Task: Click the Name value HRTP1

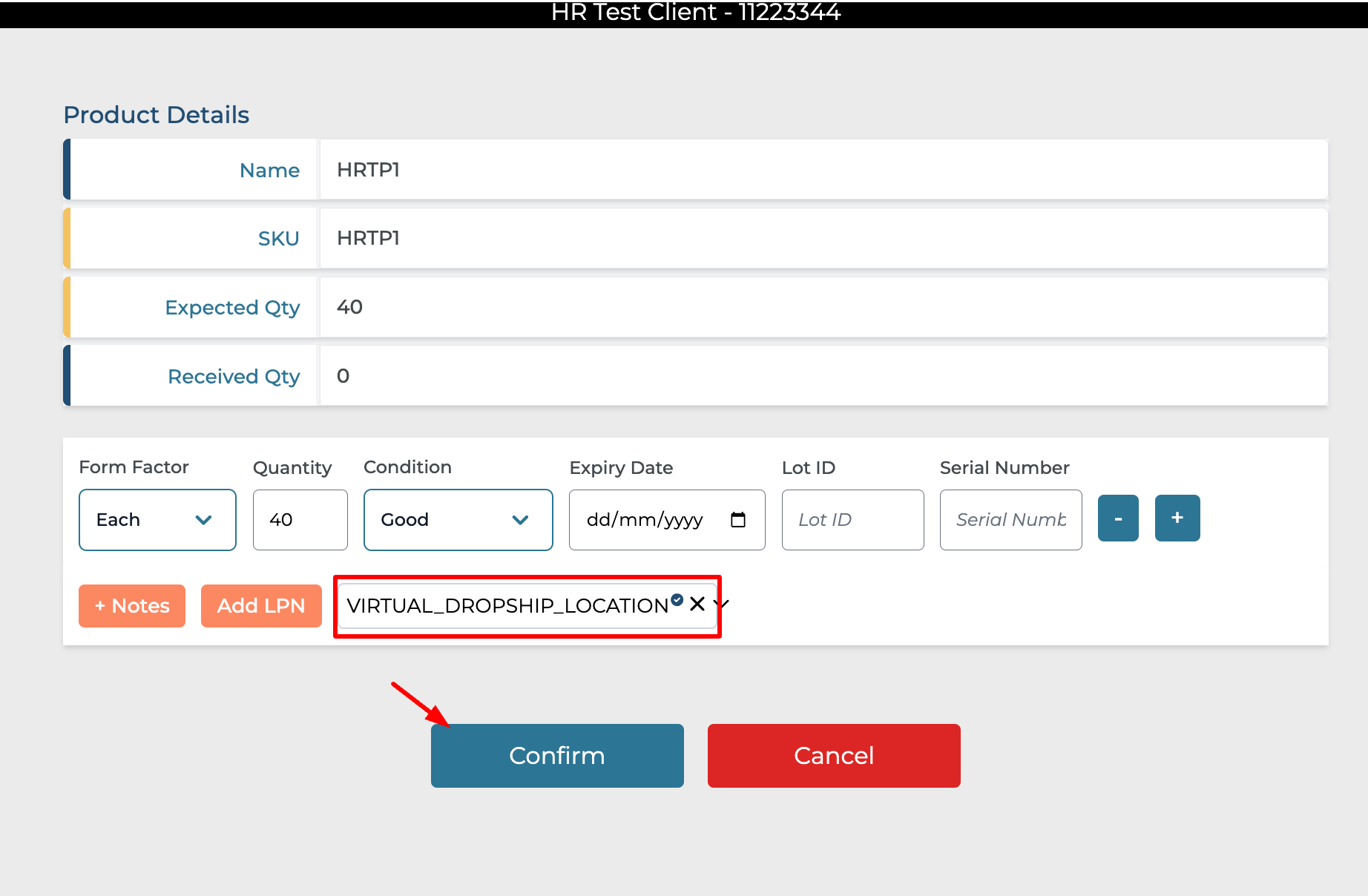Action: click(x=368, y=170)
